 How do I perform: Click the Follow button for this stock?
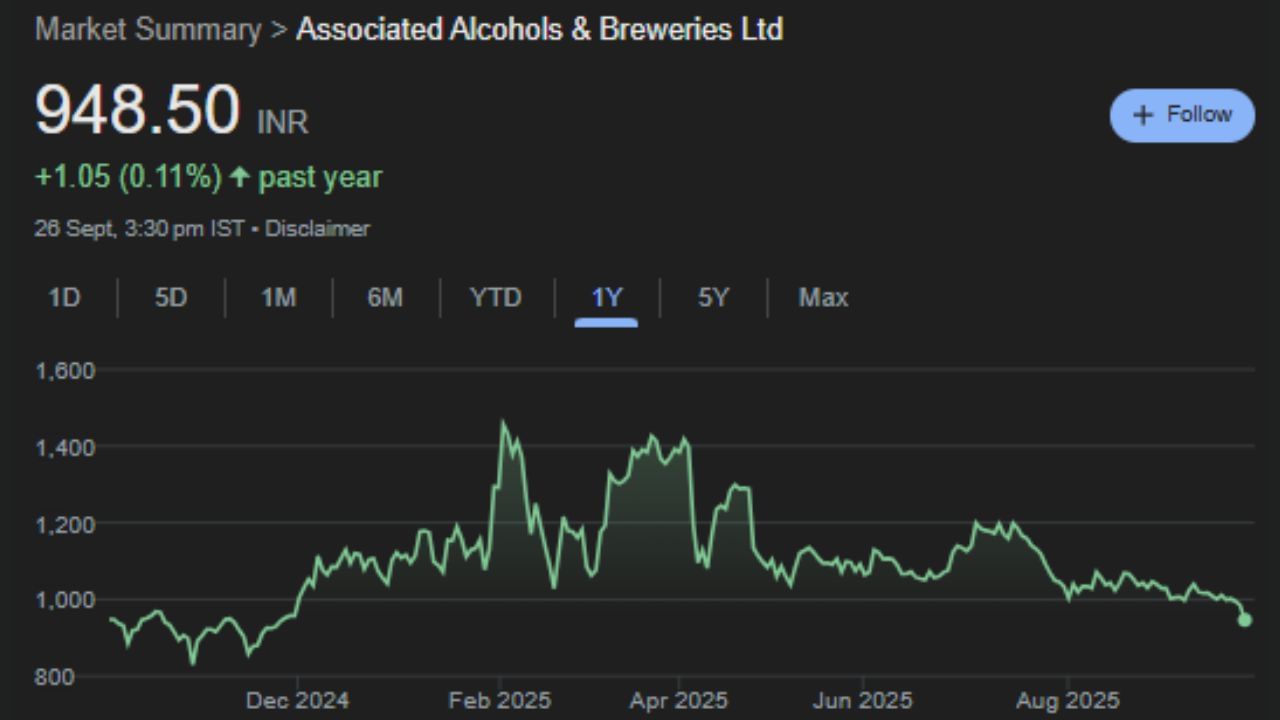(1182, 115)
